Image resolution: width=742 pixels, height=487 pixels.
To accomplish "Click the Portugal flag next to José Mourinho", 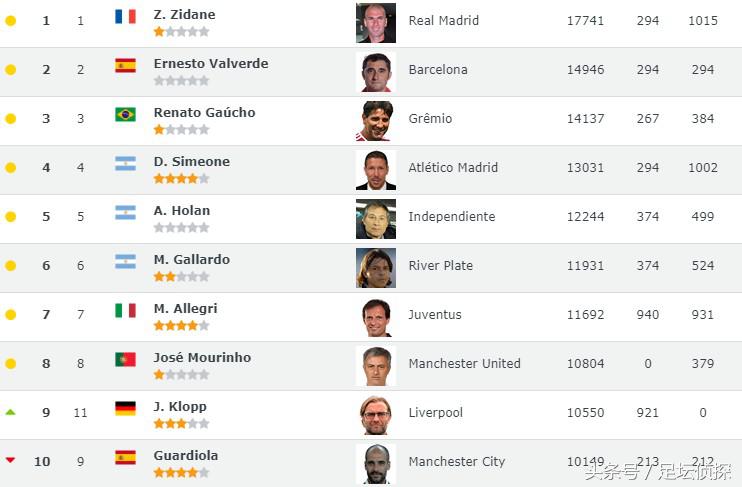I will click(125, 359).
